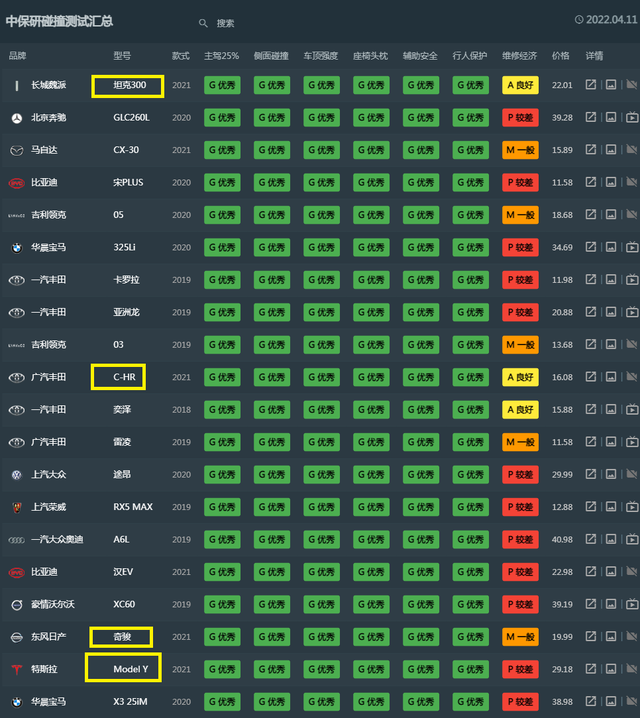Click the 中保研碰撞测试汇总 title
The width and height of the screenshot is (640, 718).
(x=59, y=22)
